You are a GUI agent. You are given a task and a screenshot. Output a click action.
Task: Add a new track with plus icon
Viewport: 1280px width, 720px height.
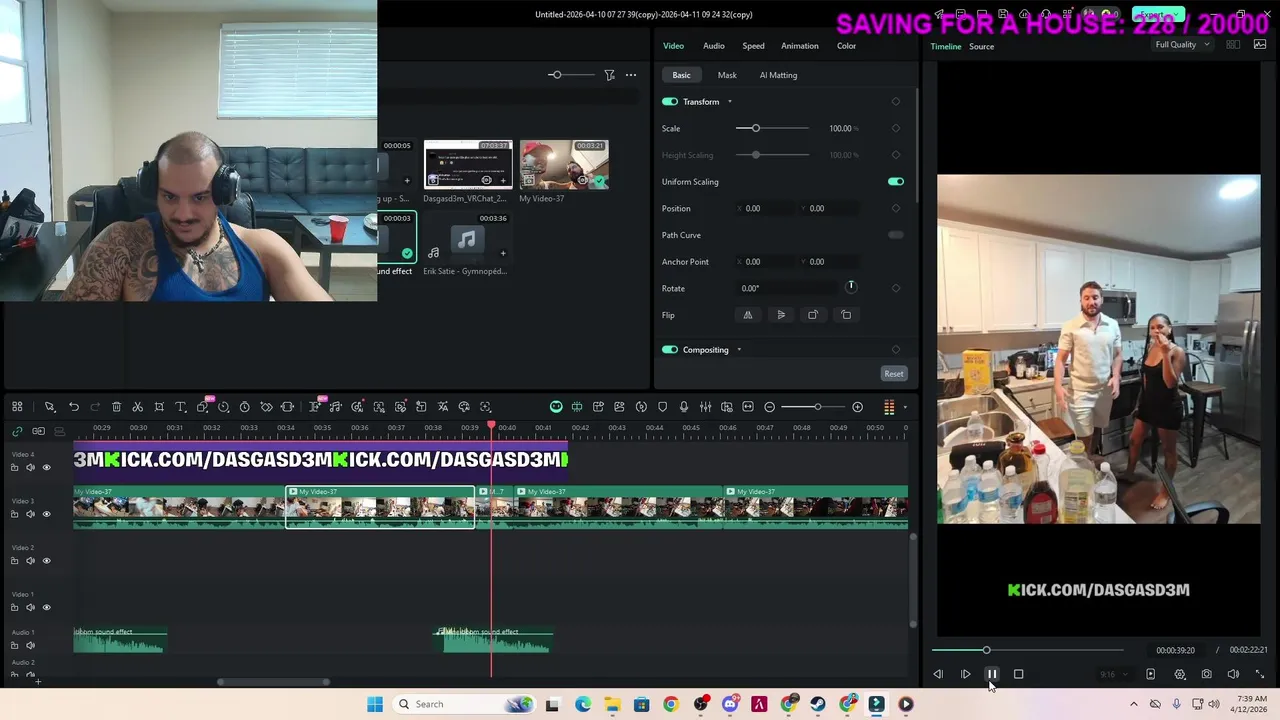coord(37,681)
